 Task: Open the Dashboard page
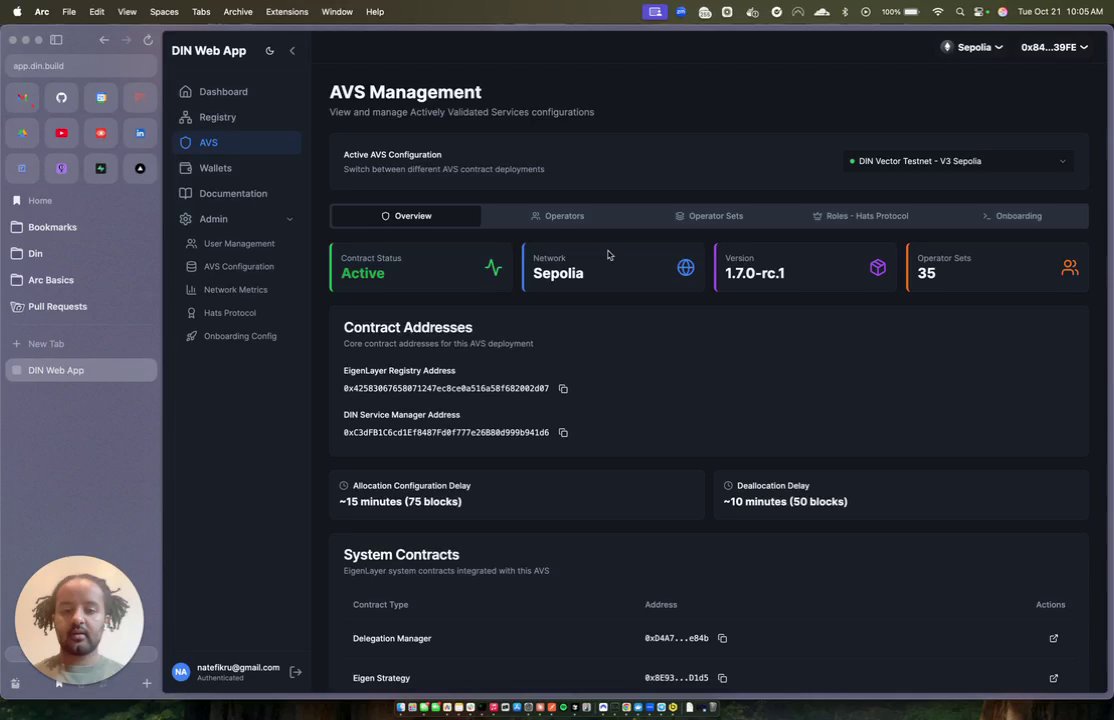tap(237, 92)
